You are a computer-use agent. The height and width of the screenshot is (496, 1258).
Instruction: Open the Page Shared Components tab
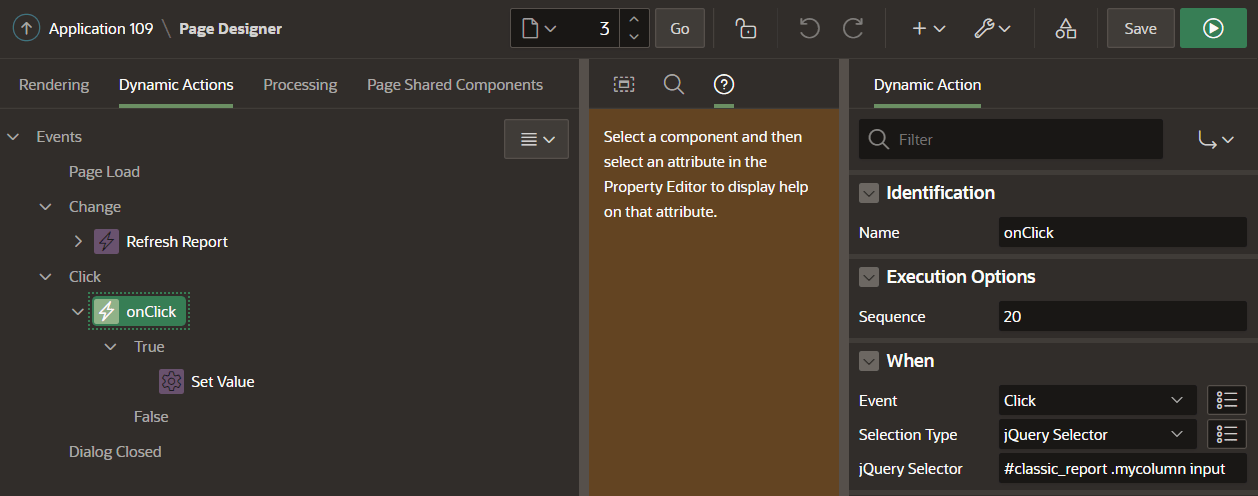click(x=455, y=85)
